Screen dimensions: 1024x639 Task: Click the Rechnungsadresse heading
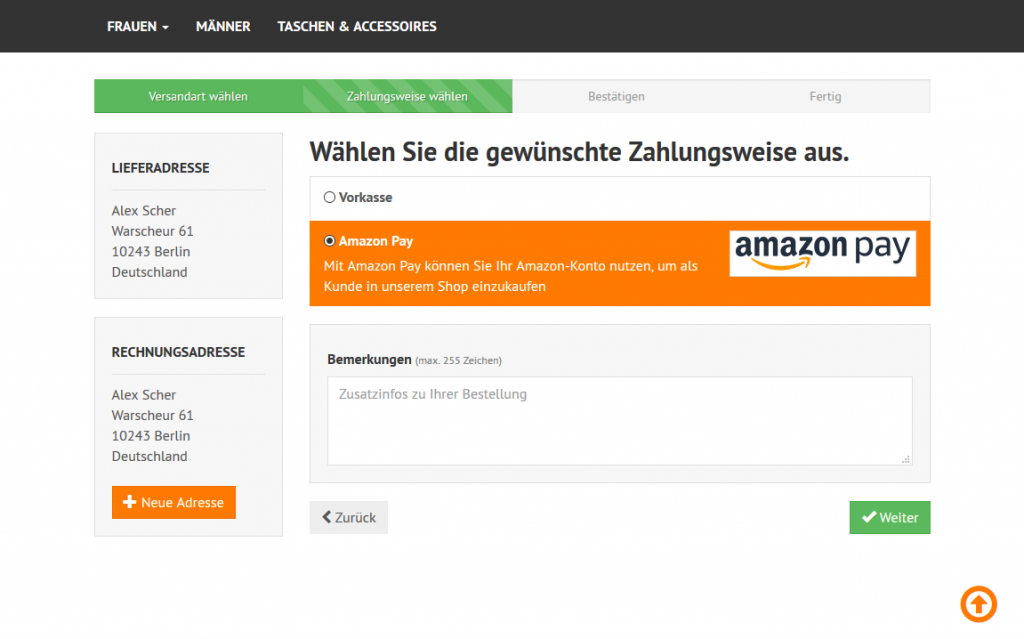(x=178, y=352)
